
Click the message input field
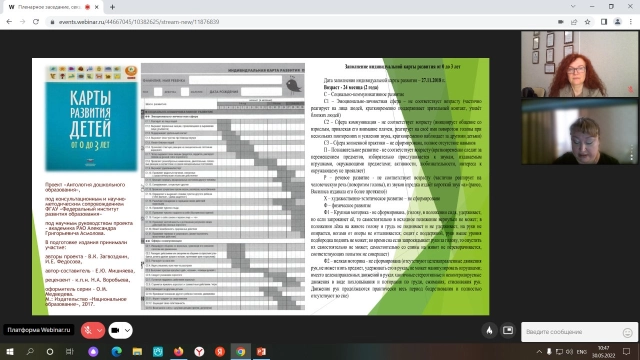click(572, 332)
